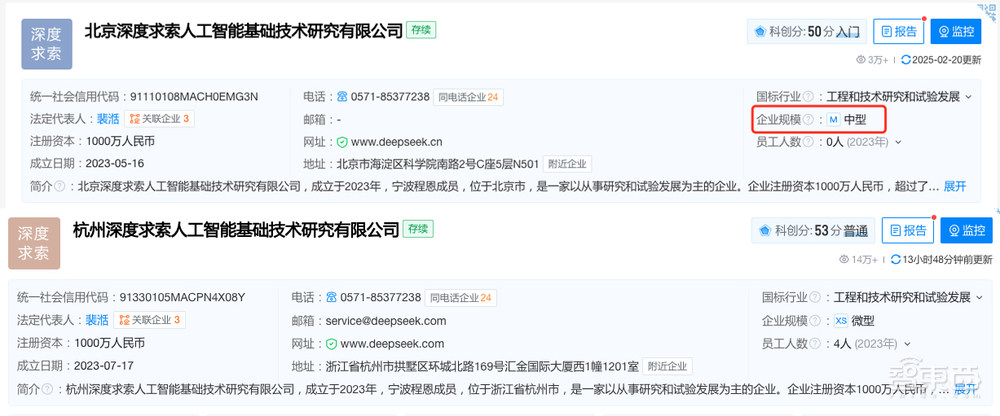Click refresh icon beside 2025-02-20更新
The image size is (1000, 416).
click(x=906, y=59)
